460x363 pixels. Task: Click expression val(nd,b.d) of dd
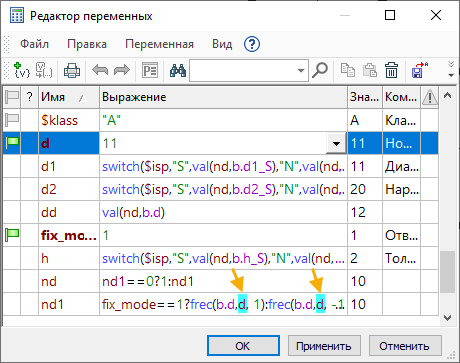point(223,212)
